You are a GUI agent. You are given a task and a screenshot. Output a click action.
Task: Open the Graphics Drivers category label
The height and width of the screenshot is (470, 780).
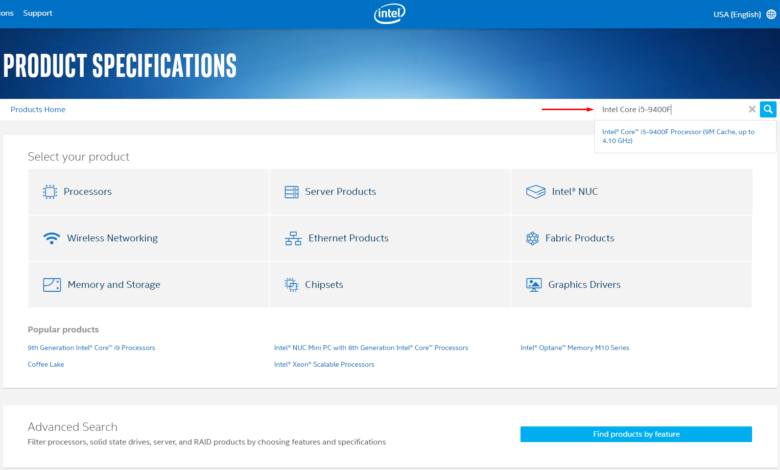point(585,284)
